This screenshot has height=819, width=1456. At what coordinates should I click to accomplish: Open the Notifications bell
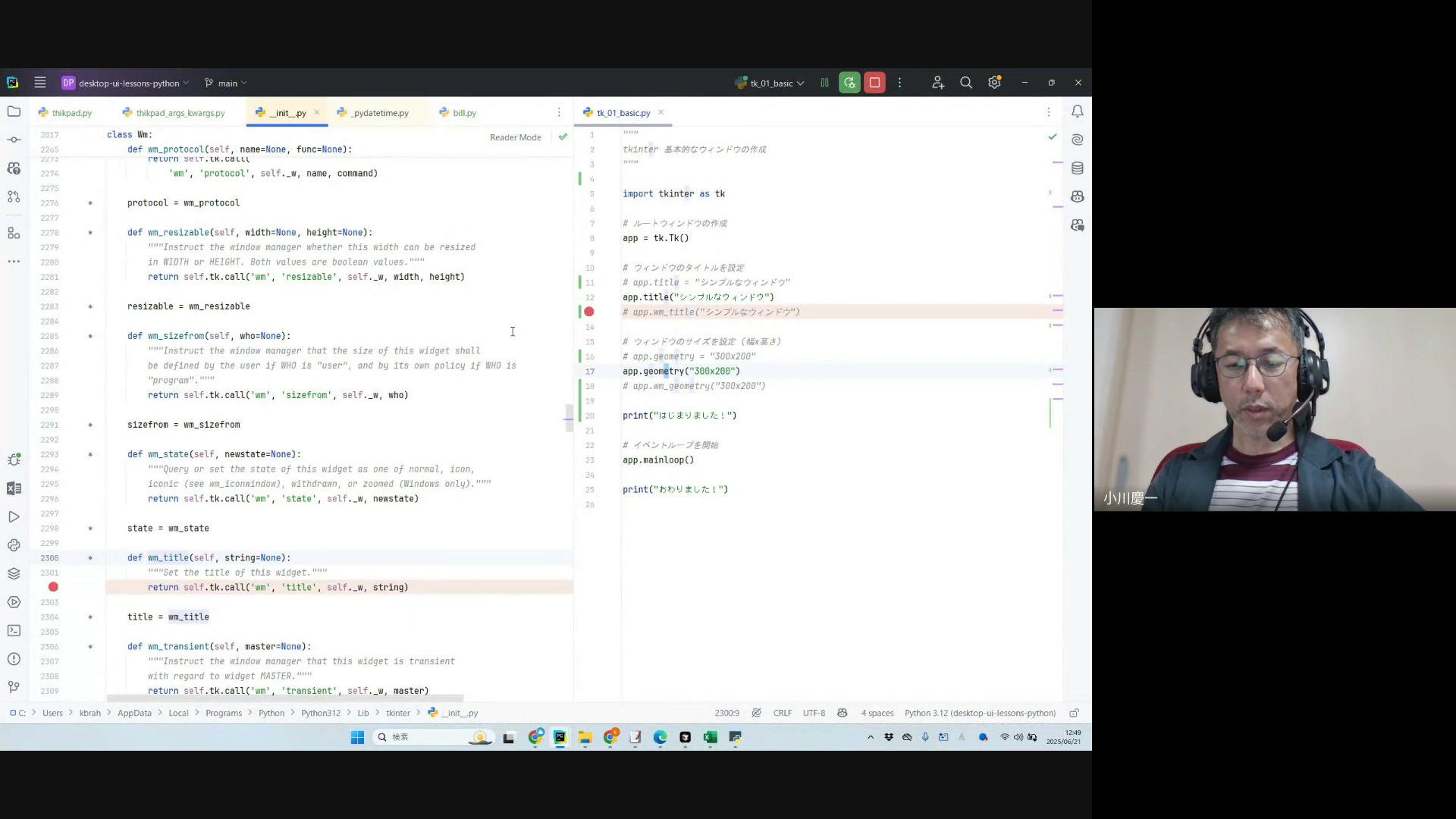(x=1078, y=112)
